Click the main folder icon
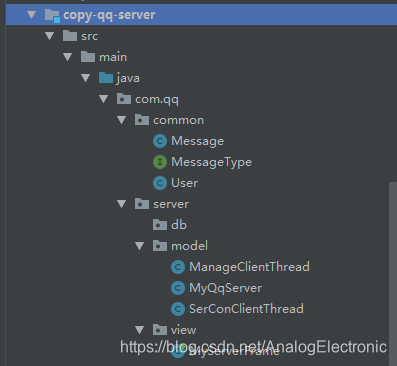397x366 pixels. [88, 57]
